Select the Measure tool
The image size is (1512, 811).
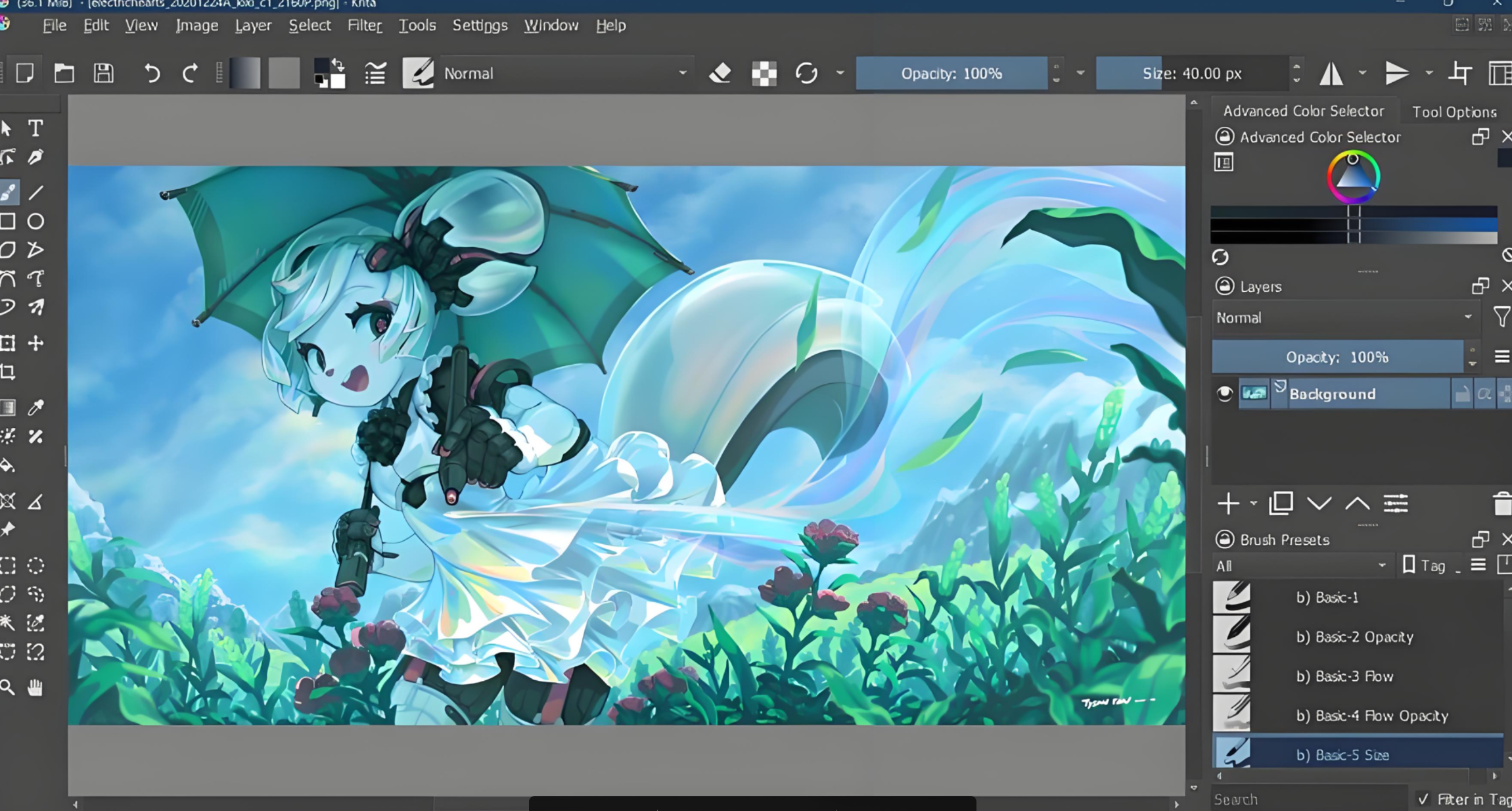point(35,503)
